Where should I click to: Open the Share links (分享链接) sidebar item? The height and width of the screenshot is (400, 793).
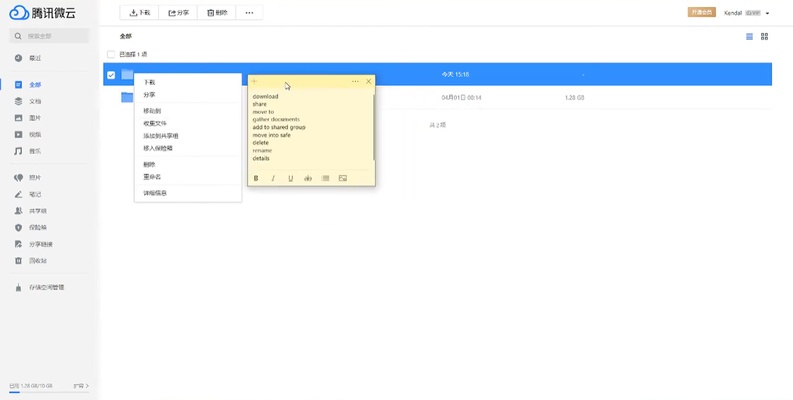point(33,244)
